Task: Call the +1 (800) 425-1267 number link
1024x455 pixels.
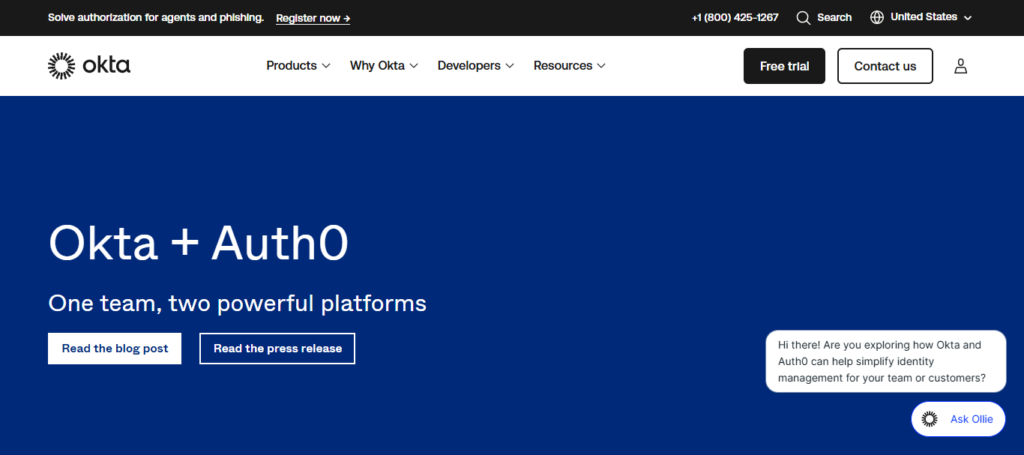Action: [735, 18]
